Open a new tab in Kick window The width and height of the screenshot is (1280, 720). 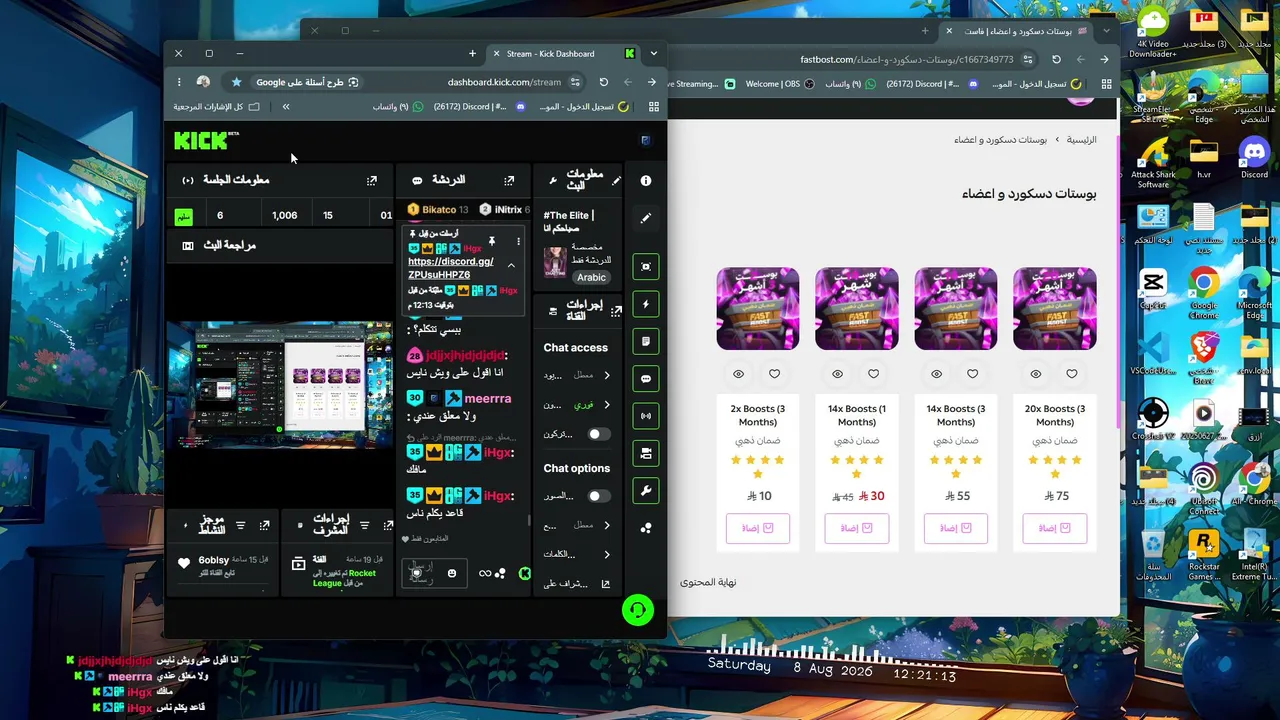click(472, 54)
